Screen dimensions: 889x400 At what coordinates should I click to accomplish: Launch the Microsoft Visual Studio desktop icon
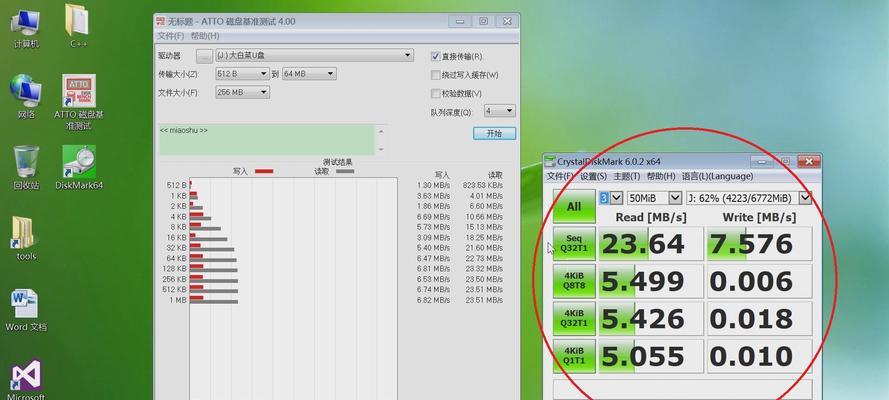click(26, 380)
